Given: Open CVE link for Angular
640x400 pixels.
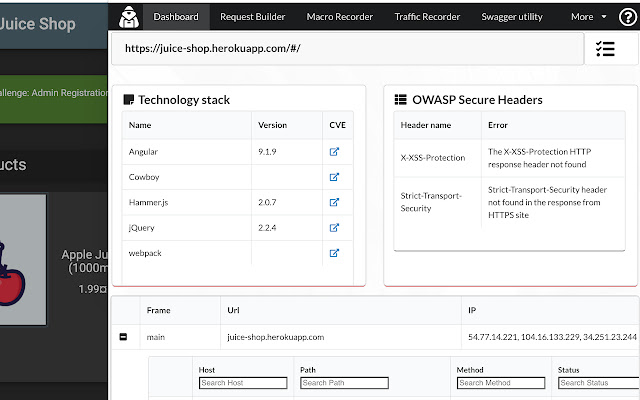Looking at the screenshot, I should (x=334, y=152).
